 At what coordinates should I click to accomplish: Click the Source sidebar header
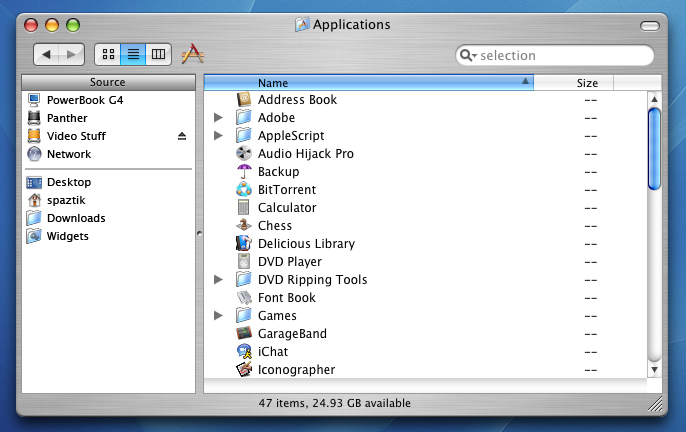[x=108, y=82]
